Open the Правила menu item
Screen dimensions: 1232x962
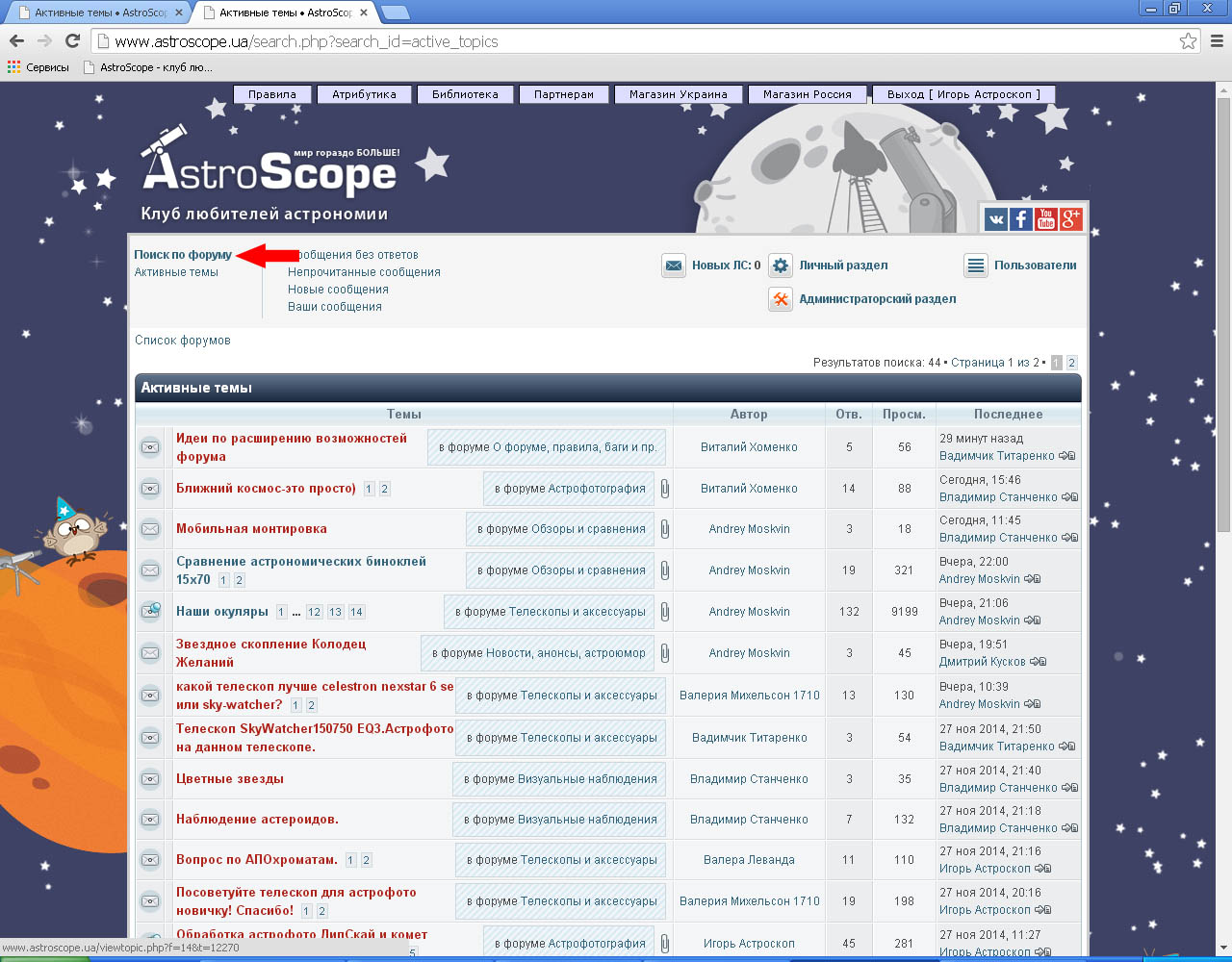[272, 94]
